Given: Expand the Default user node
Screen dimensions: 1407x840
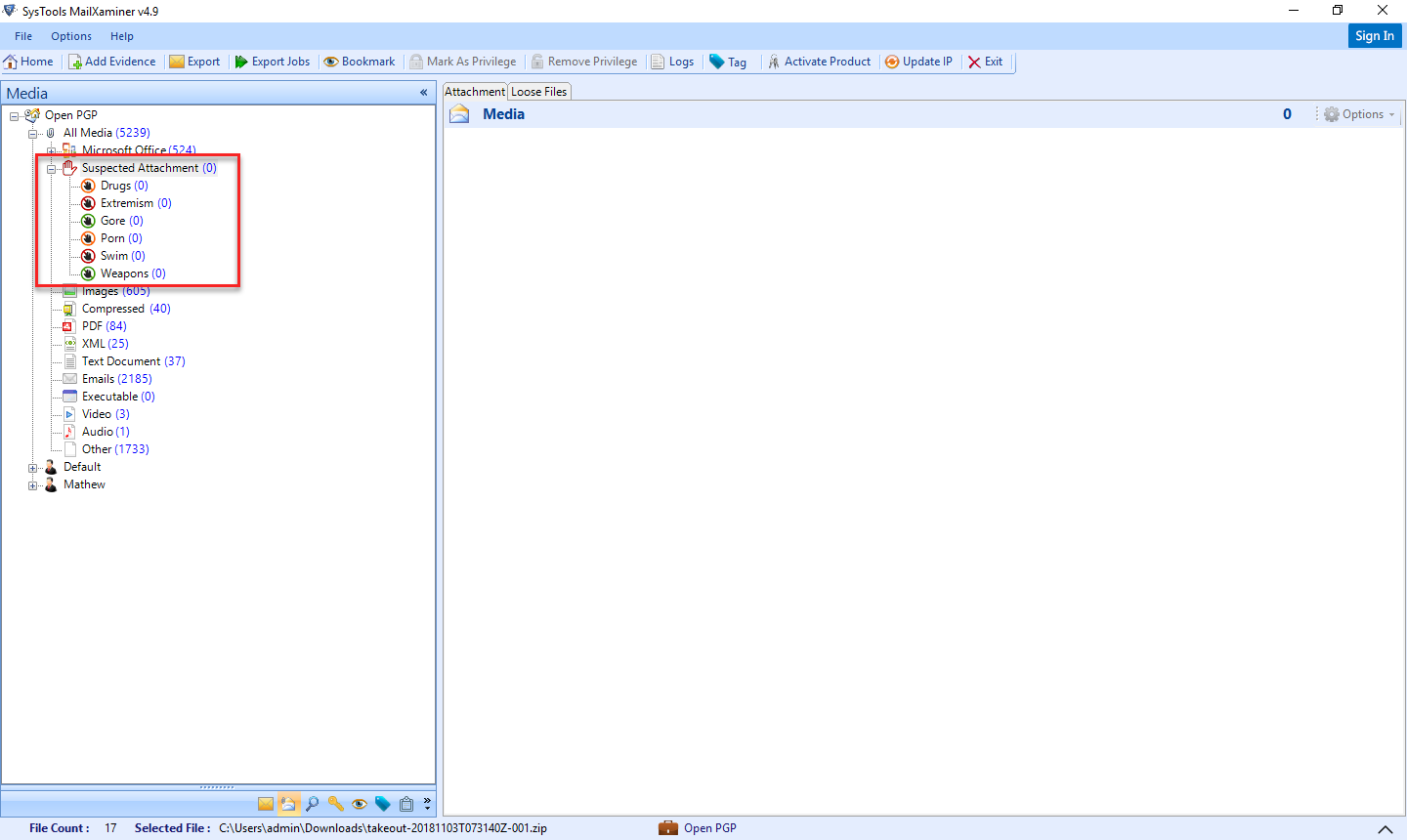Looking at the screenshot, I should 33,467.
